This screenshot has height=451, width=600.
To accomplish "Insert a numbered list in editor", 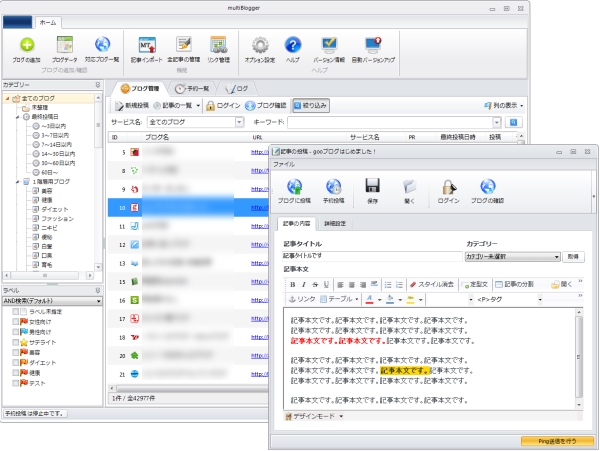I will pyautogui.click(x=399, y=284).
